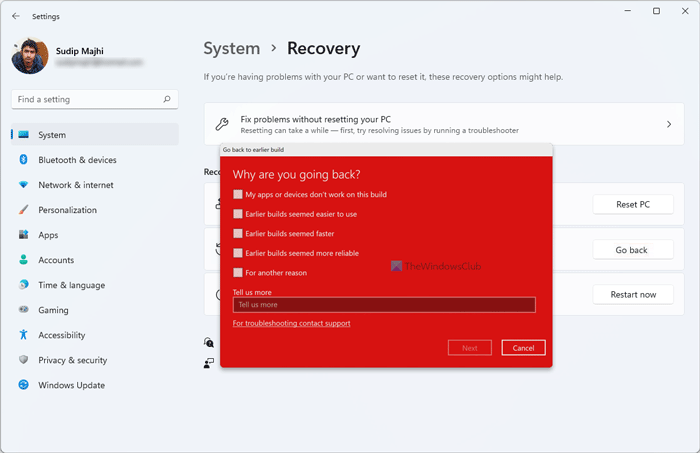Close the Settings window
This screenshot has height=453, width=700.
point(685,11)
